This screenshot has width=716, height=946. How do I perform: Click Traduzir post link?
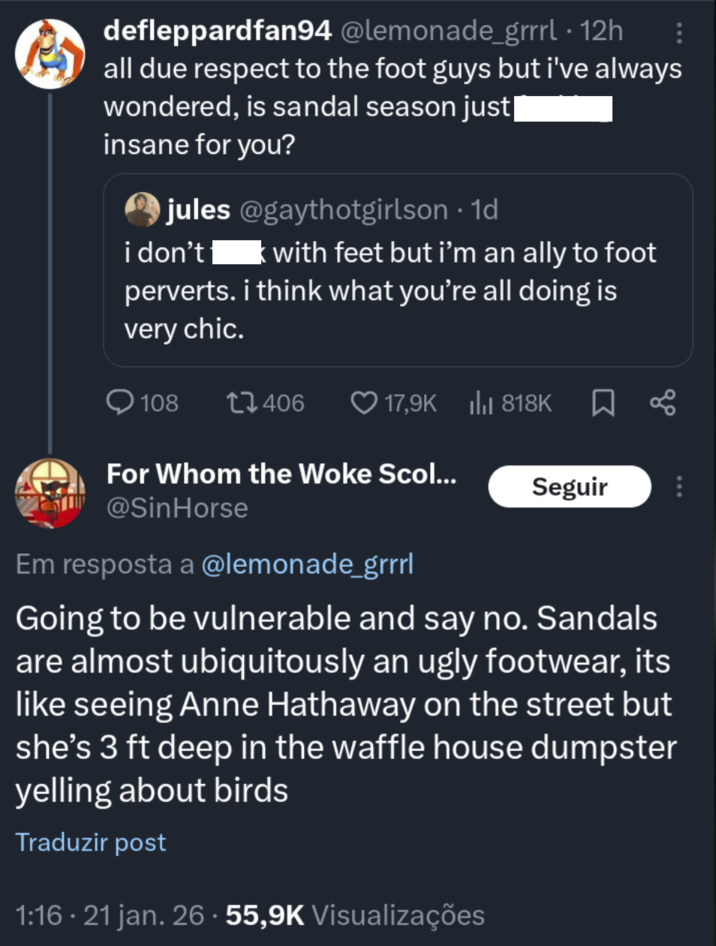tap(91, 842)
